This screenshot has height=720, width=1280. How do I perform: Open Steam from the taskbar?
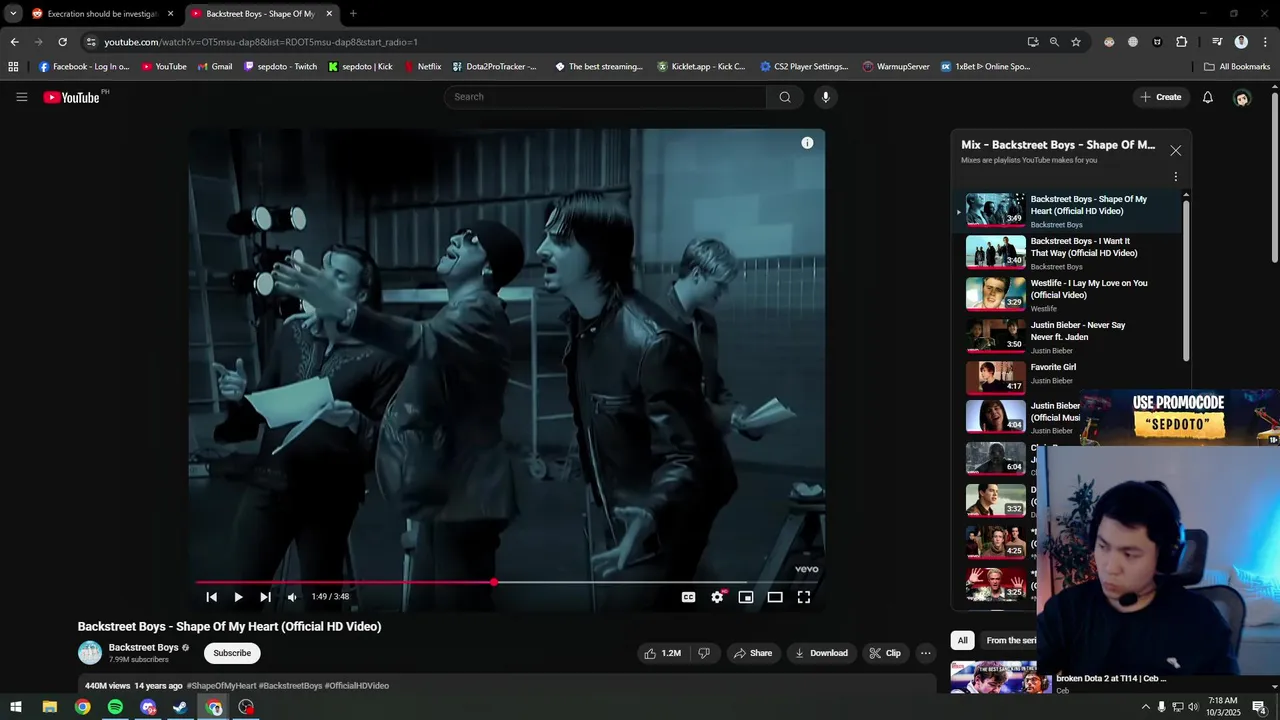pos(180,707)
